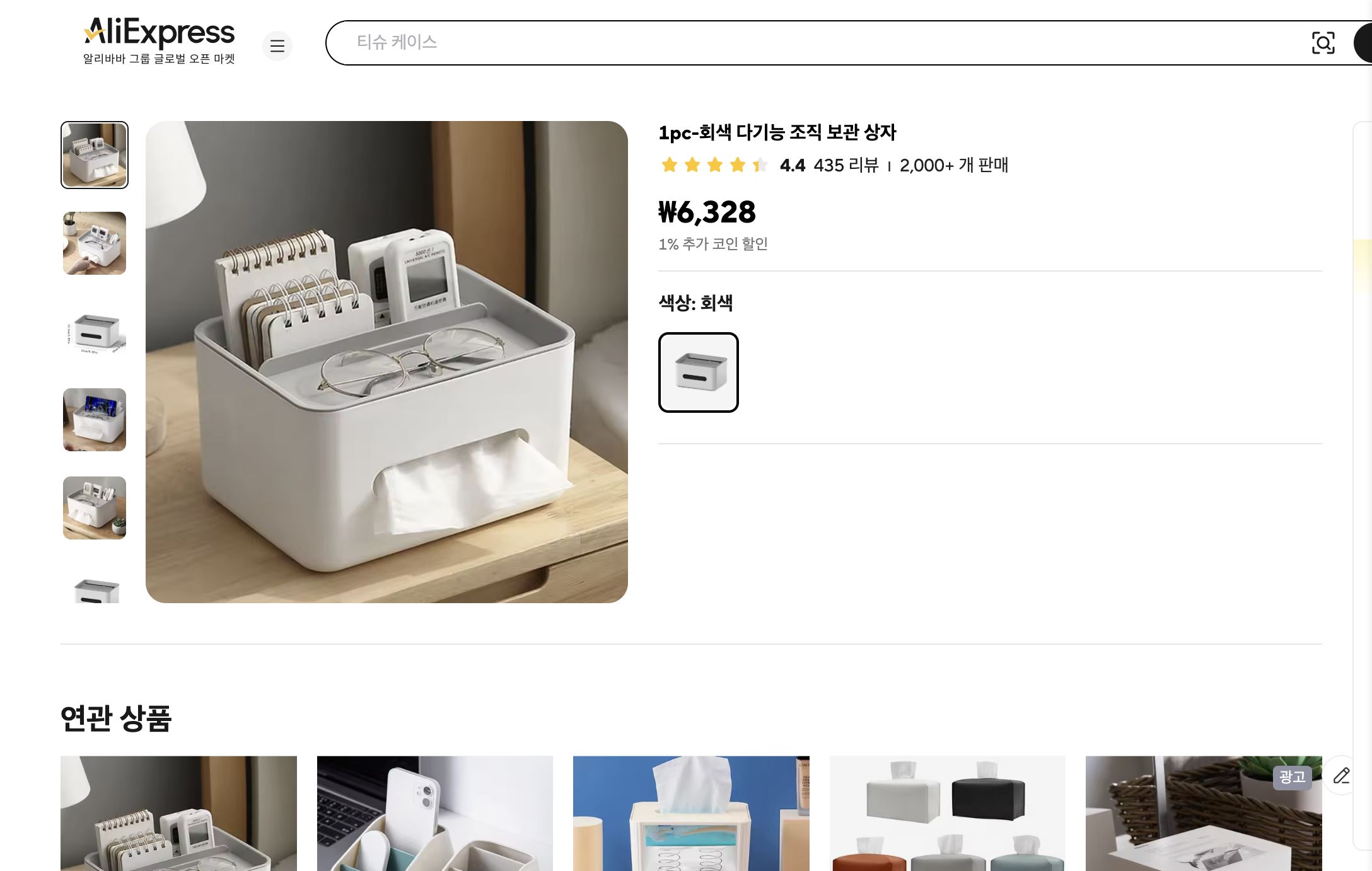The height and width of the screenshot is (871, 1372).
Task: Open related product with phone holder
Action: [435, 813]
